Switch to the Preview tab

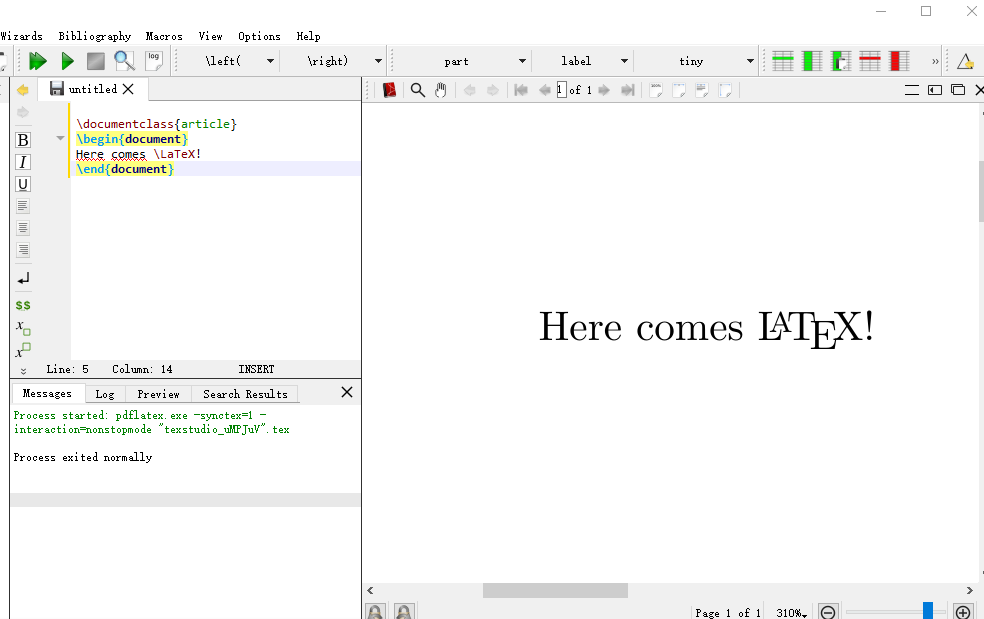(x=158, y=394)
